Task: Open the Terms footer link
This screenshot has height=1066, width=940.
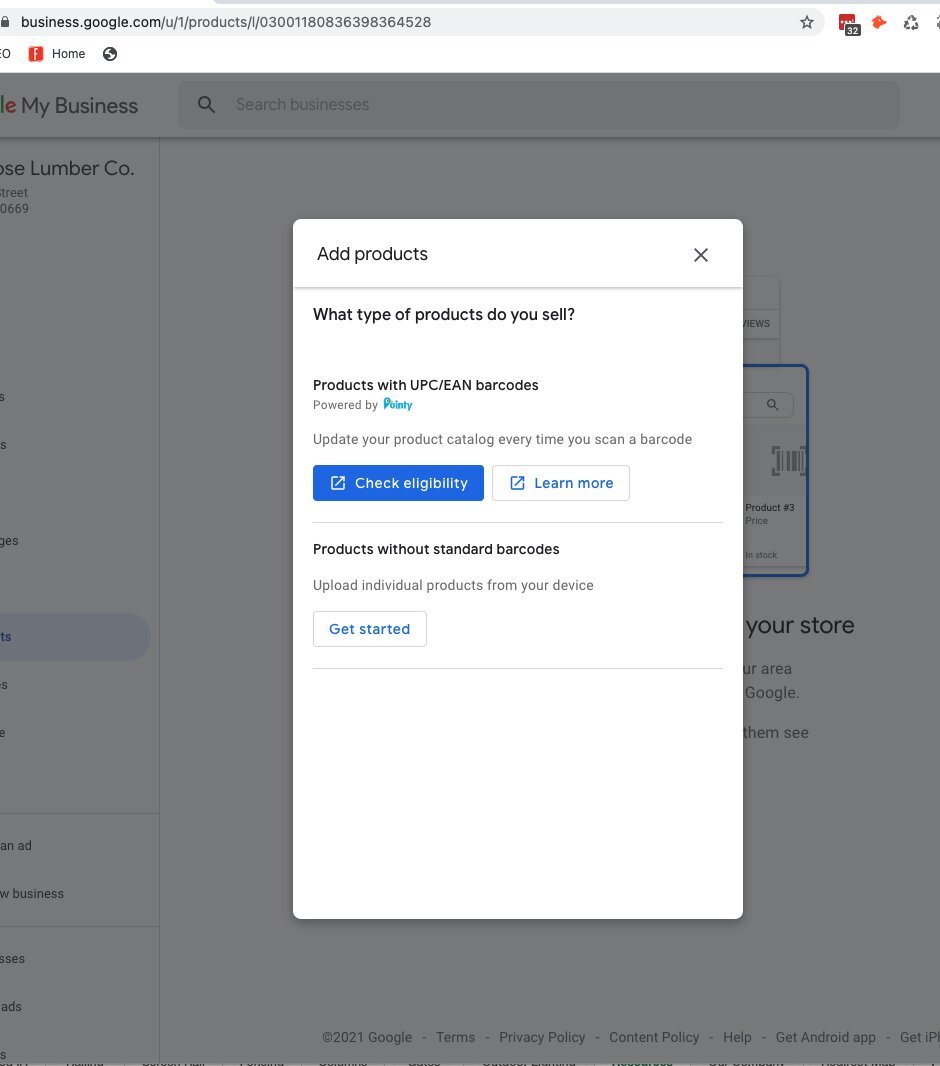Action: [x=455, y=1037]
